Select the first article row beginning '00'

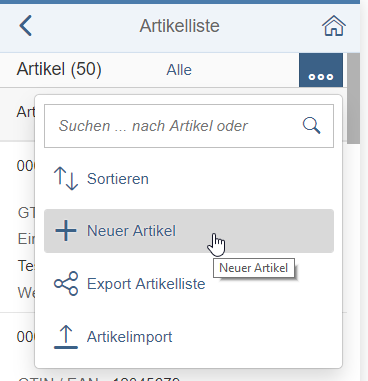click(17, 227)
